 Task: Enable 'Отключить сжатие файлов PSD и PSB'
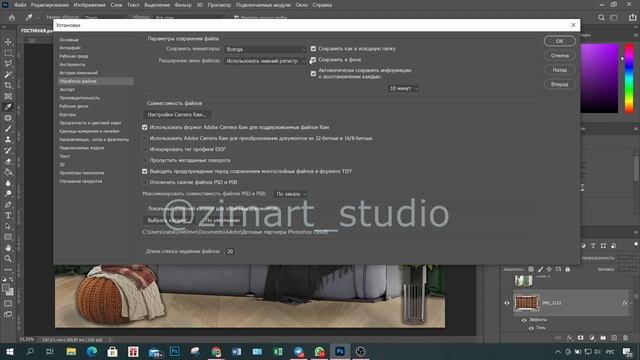pyautogui.click(x=144, y=182)
